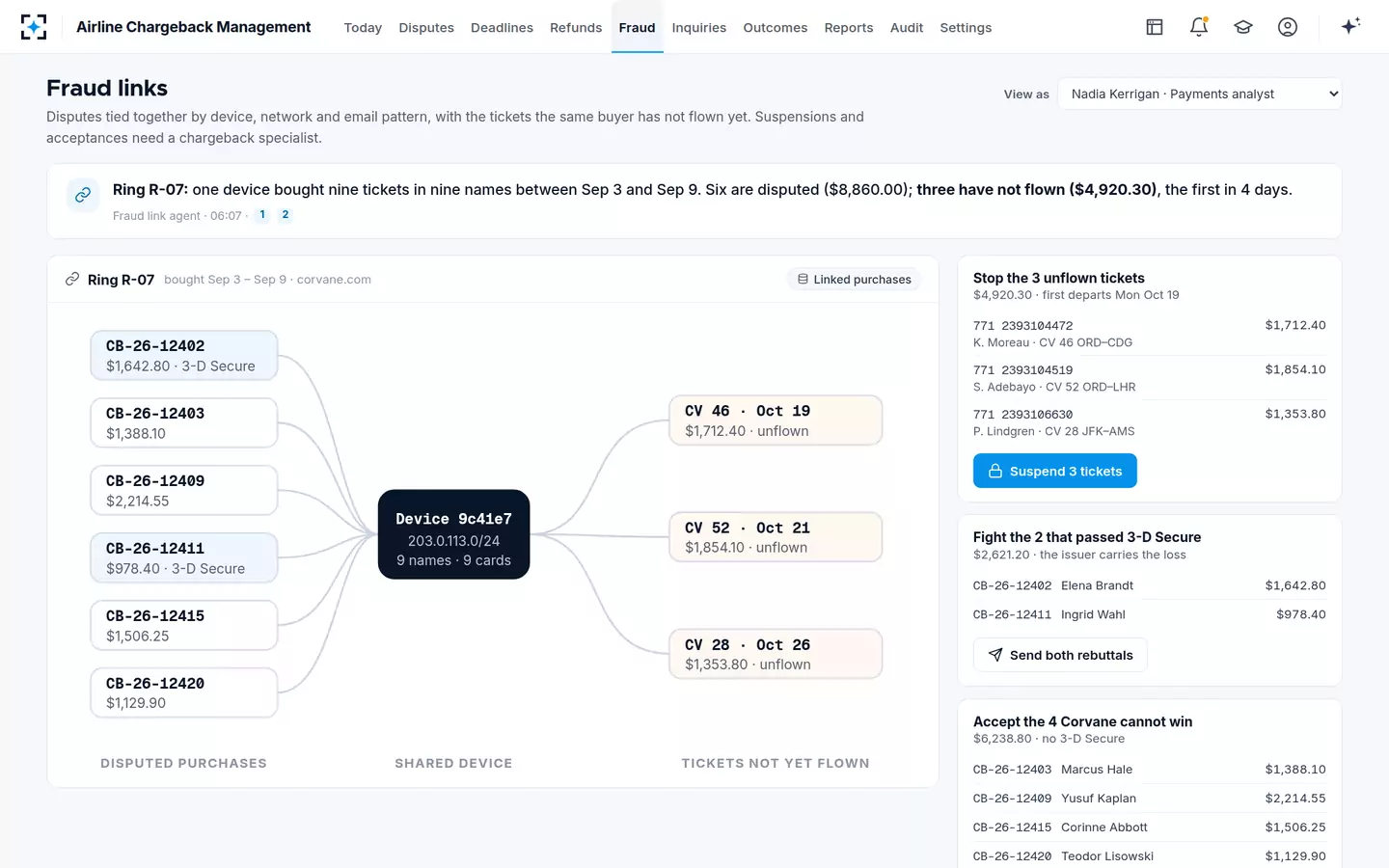Click ticket number 771 2393104472
This screenshot has width=1389, height=868.
coord(1022,326)
